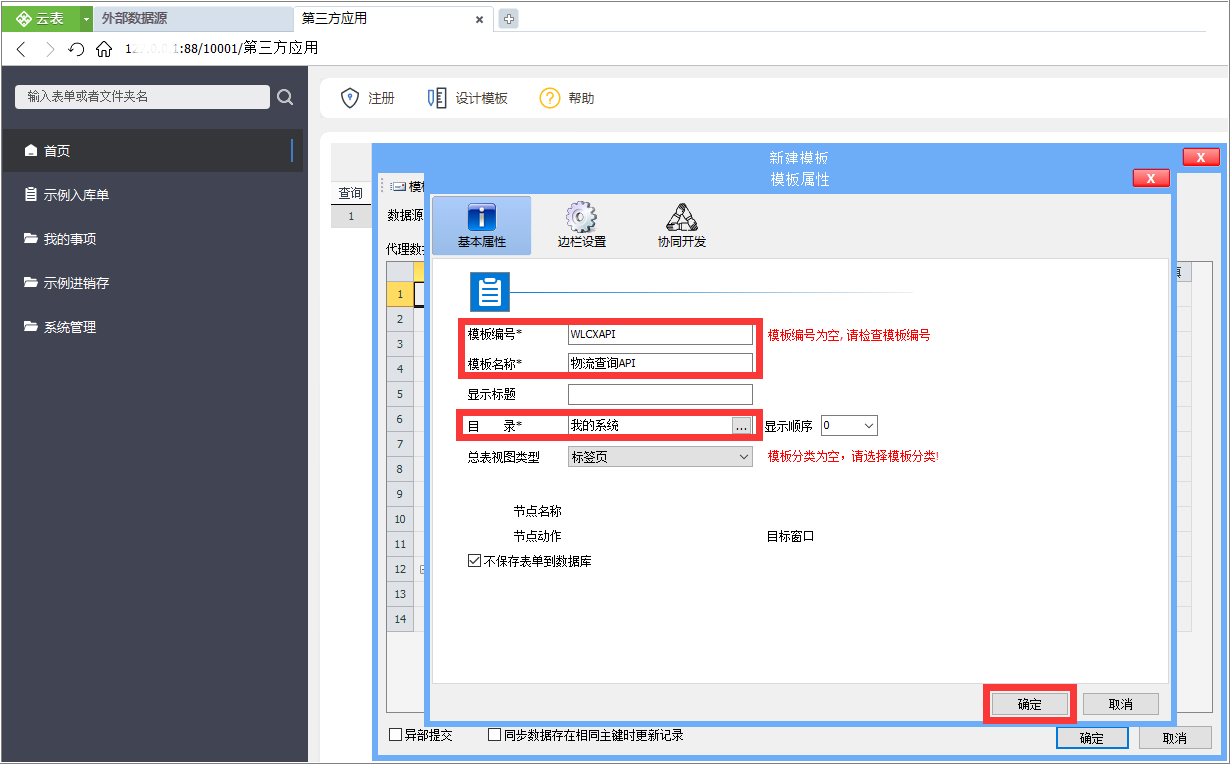
Task: Click 确定 in 新建模板 dialog
Action: (x=1092, y=738)
